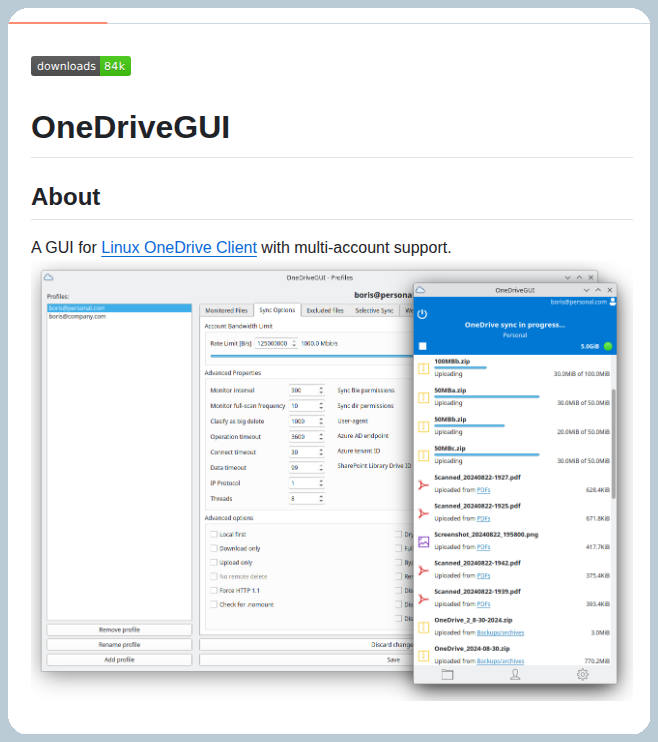The image size is (658, 742).
Task: Open the profiles person icon in bottom bar
Action: click(x=515, y=674)
